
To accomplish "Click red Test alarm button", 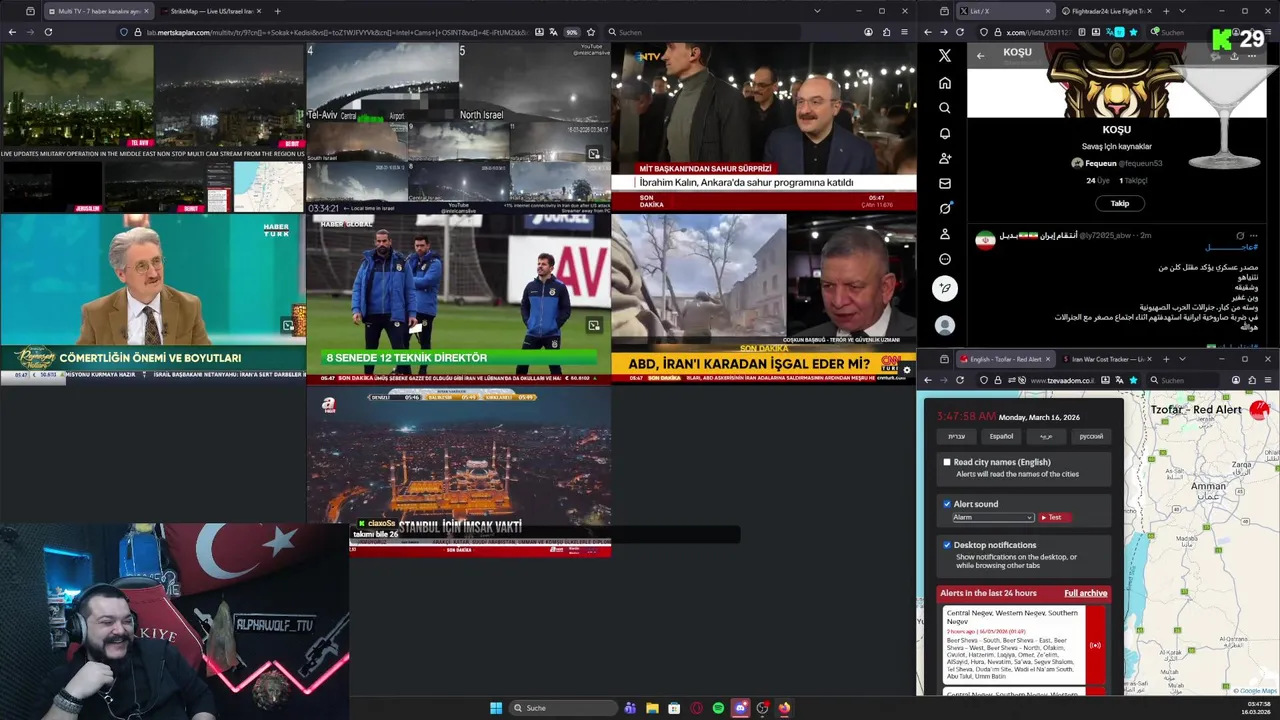I will (1055, 517).
